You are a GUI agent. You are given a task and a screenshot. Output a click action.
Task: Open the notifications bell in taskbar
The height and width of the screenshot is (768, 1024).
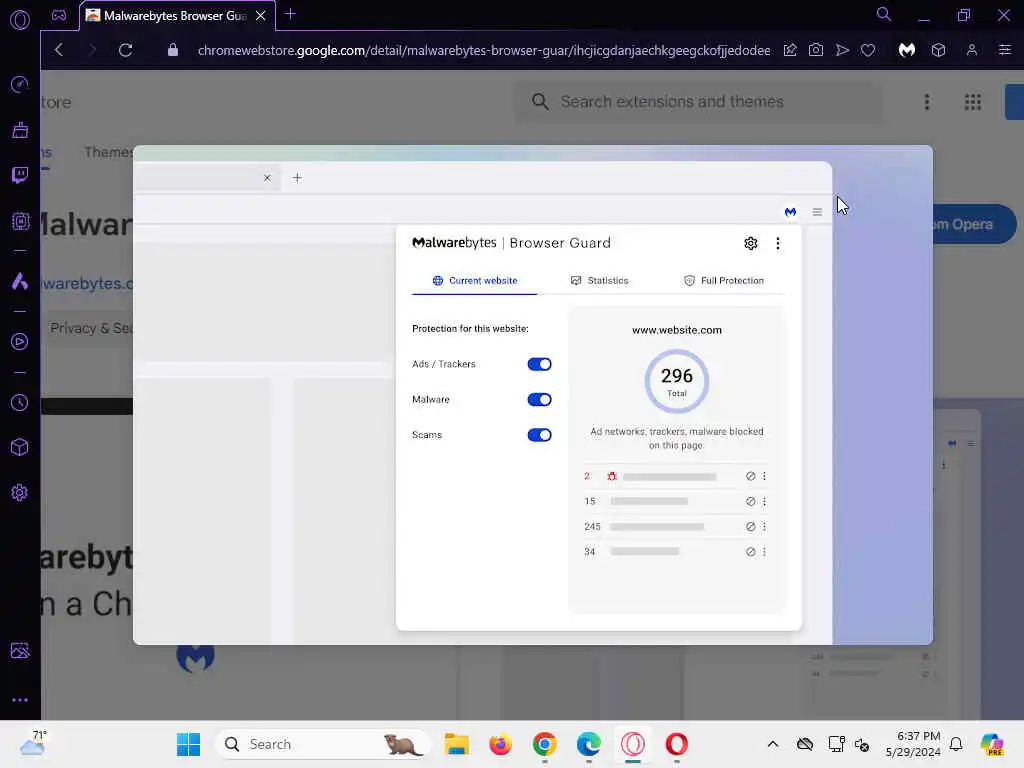[956, 744]
